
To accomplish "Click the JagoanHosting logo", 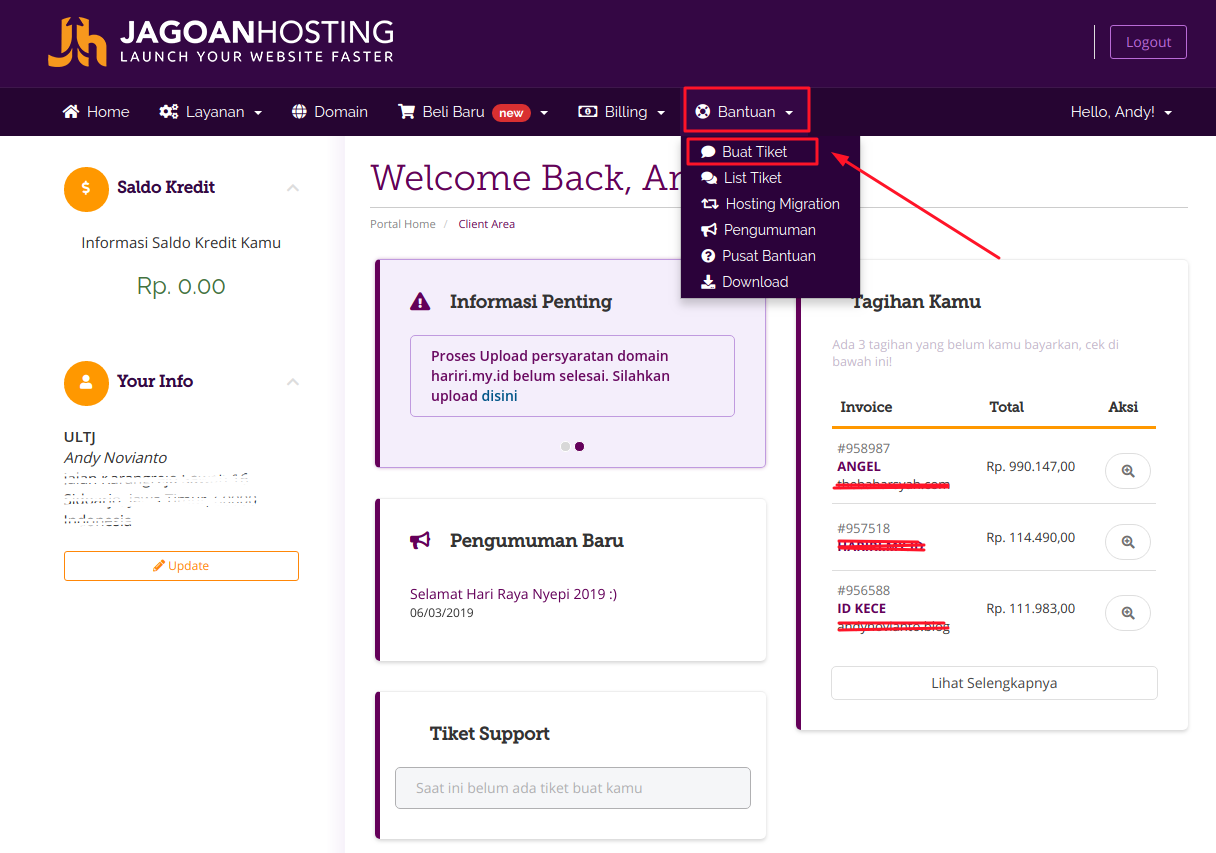I will coord(220,42).
